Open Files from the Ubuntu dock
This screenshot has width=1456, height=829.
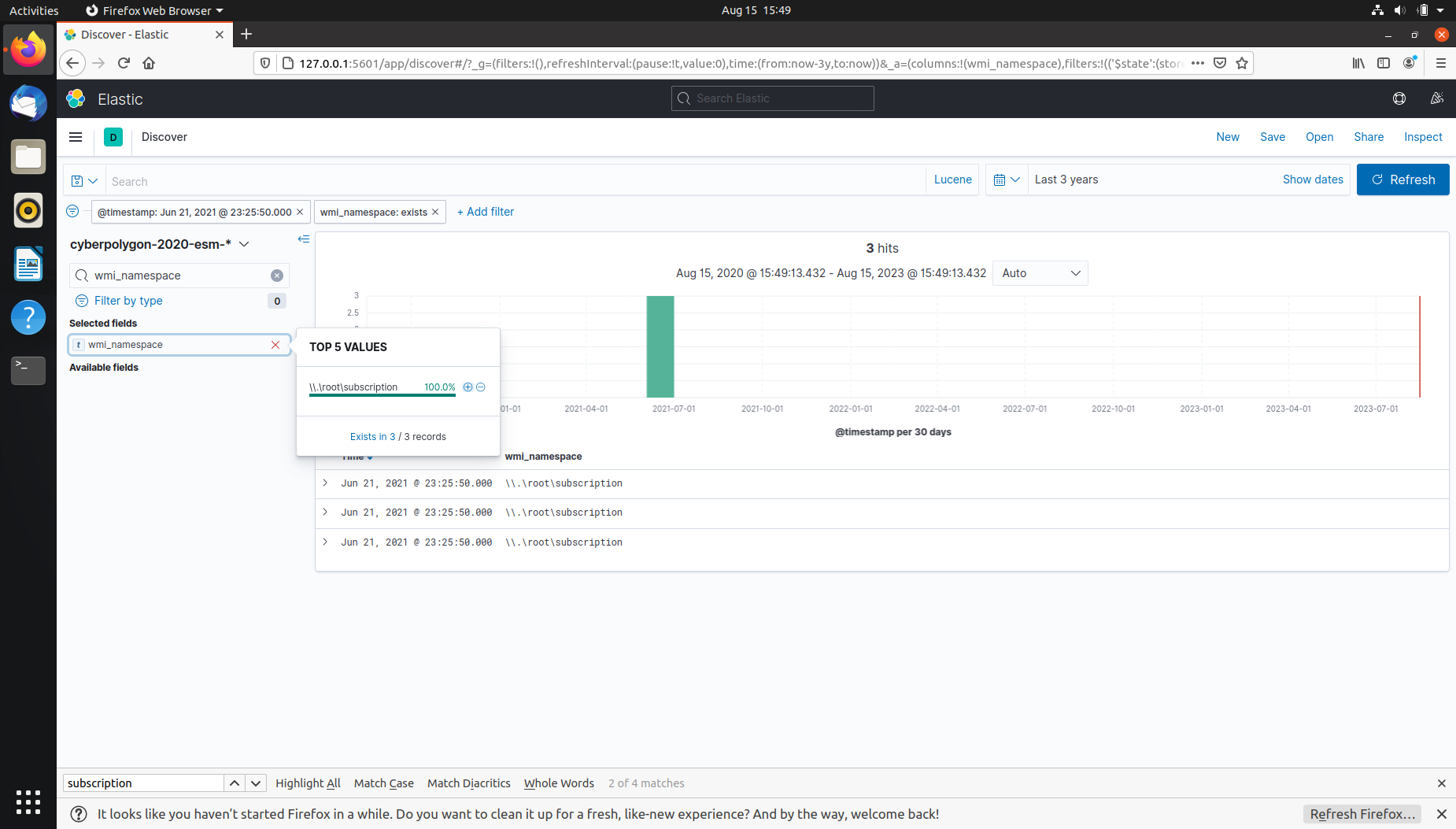tap(28, 157)
